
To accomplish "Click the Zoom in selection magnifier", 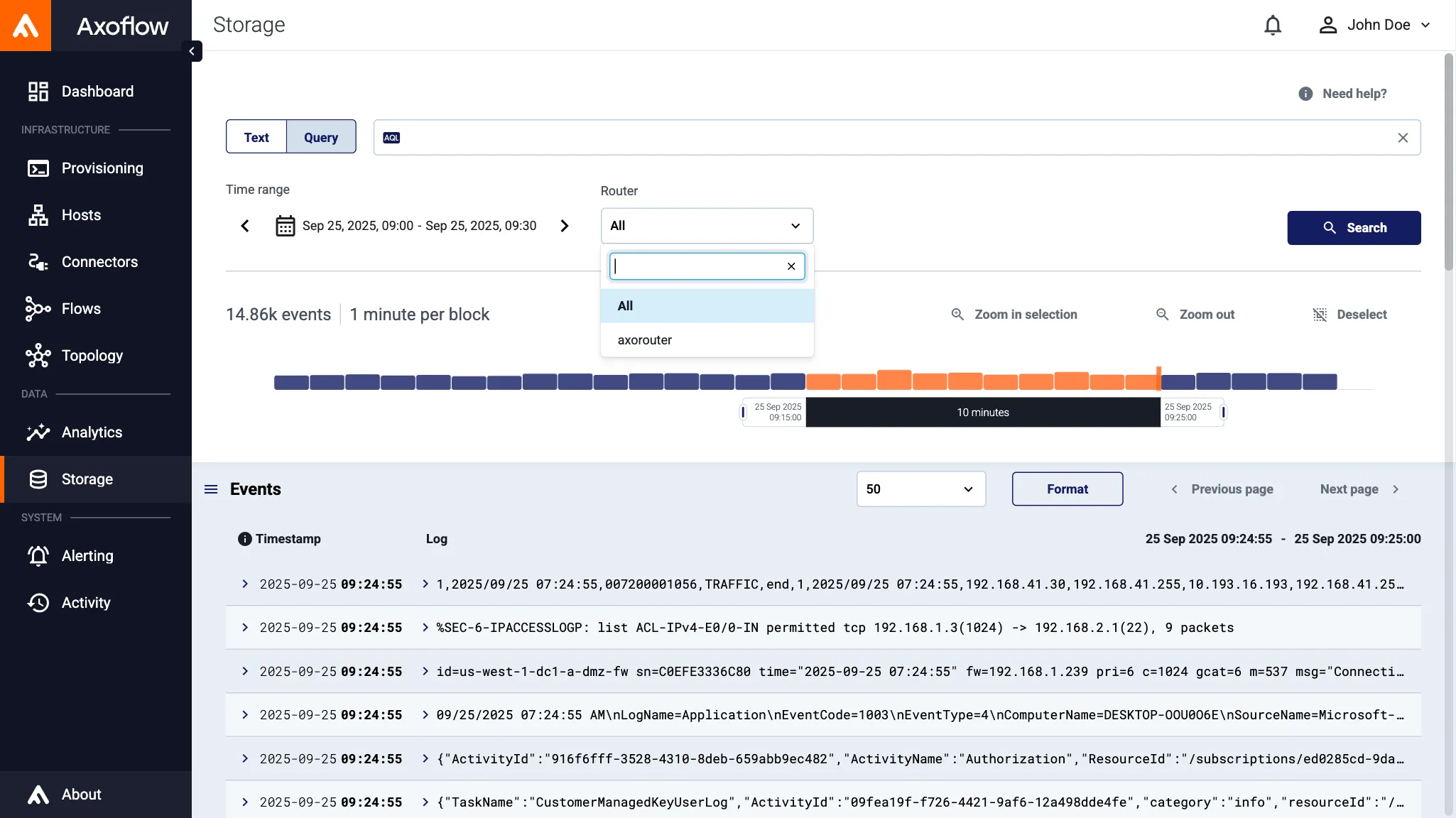I will [x=957, y=314].
